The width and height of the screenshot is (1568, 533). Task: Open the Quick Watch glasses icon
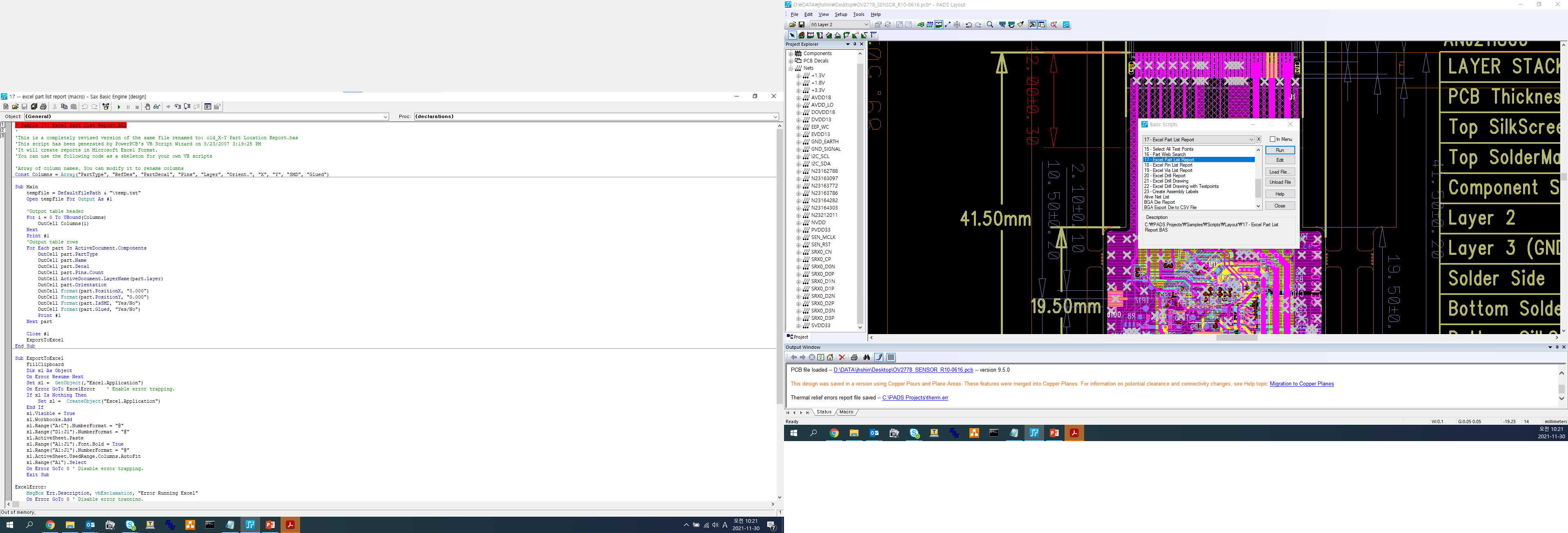pyautogui.click(x=156, y=107)
